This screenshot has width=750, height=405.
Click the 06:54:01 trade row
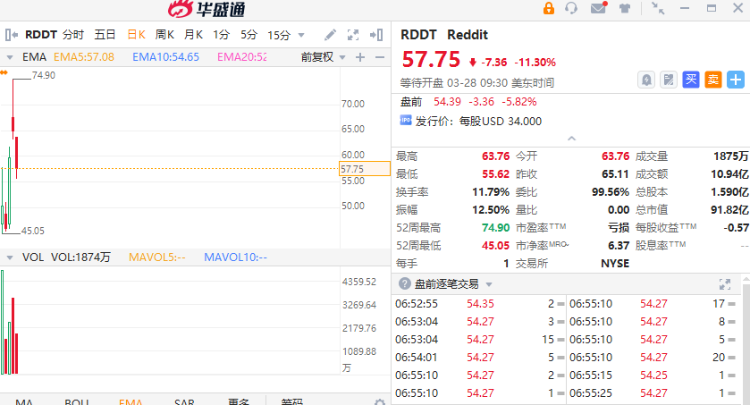pyautogui.click(x=480, y=357)
